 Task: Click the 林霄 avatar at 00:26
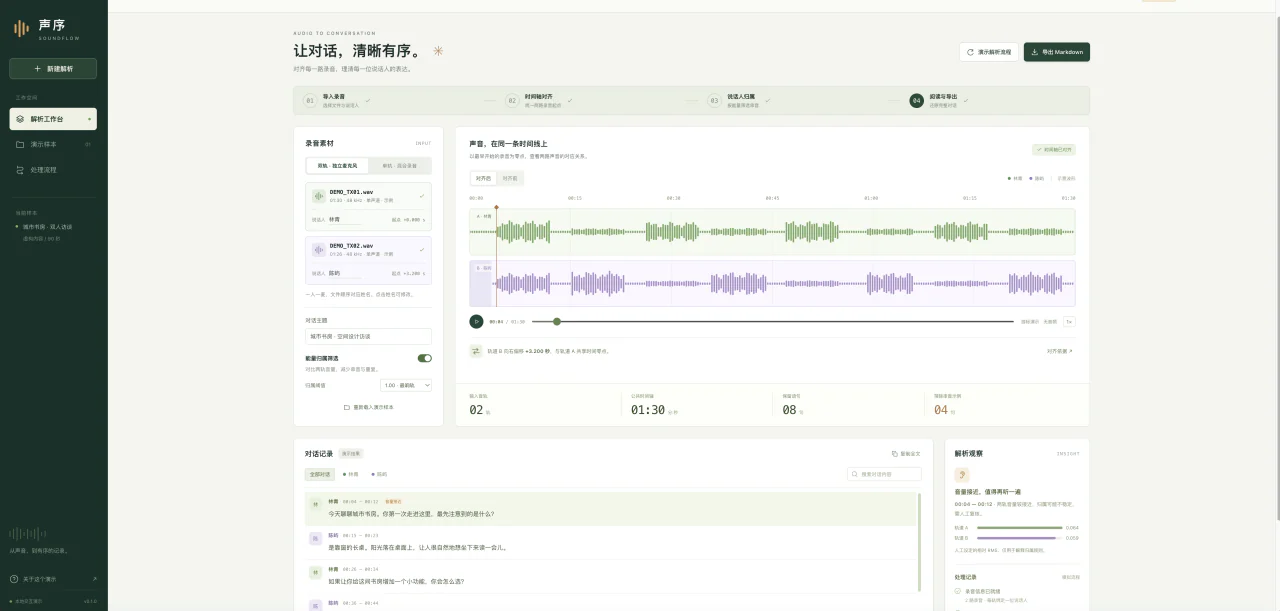(315, 573)
